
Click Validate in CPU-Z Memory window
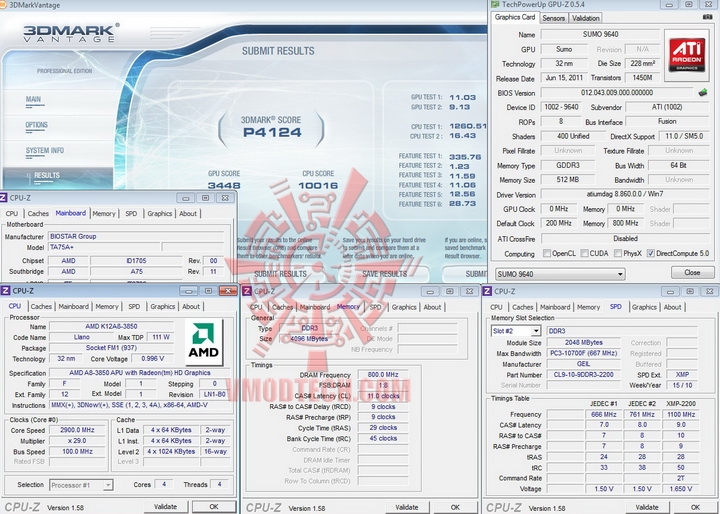(x=407, y=507)
